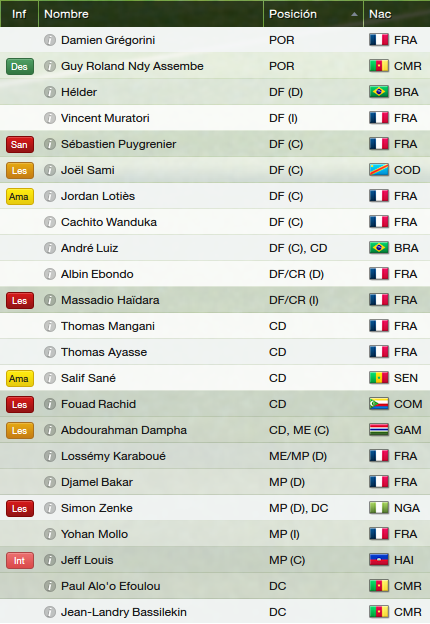The height and width of the screenshot is (624, 430).
Task: Click the Inf column header
Action: (19, 14)
